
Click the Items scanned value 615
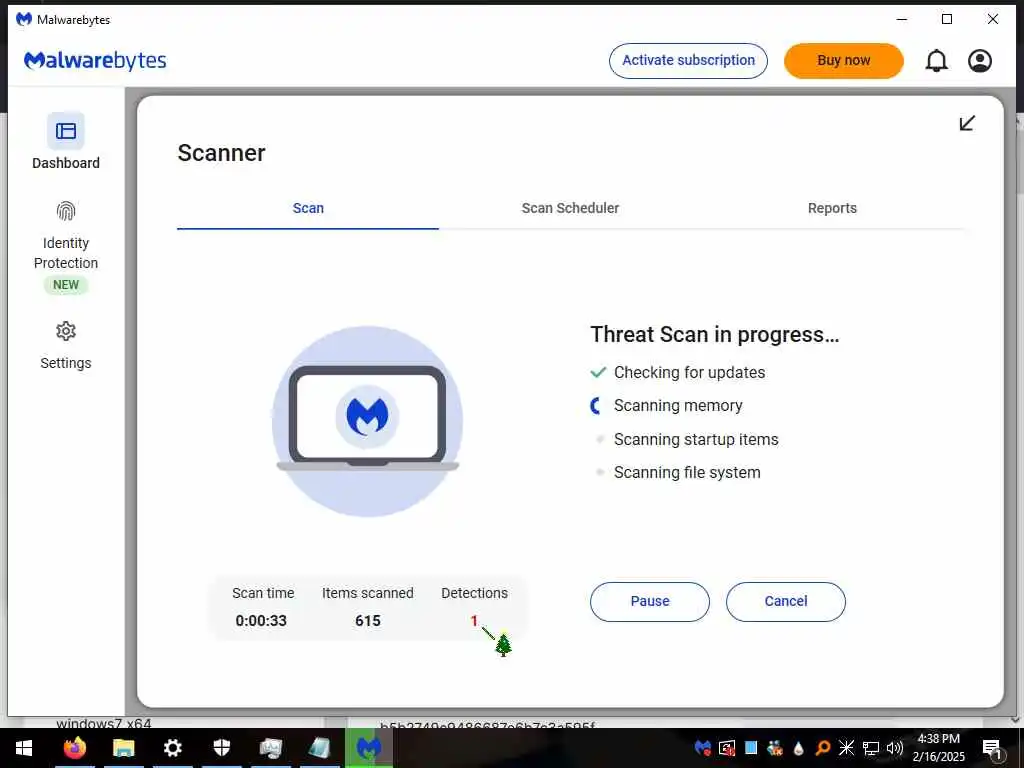click(x=368, y=620)
